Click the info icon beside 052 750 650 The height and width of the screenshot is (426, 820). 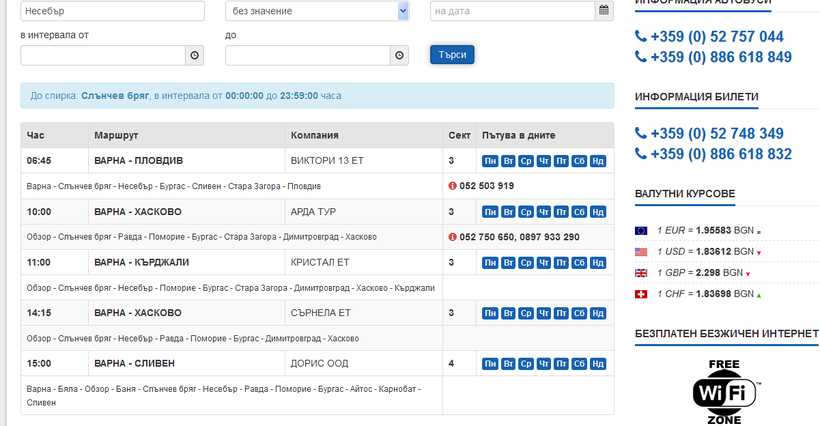pyautogui.click(x=453, y=237)
